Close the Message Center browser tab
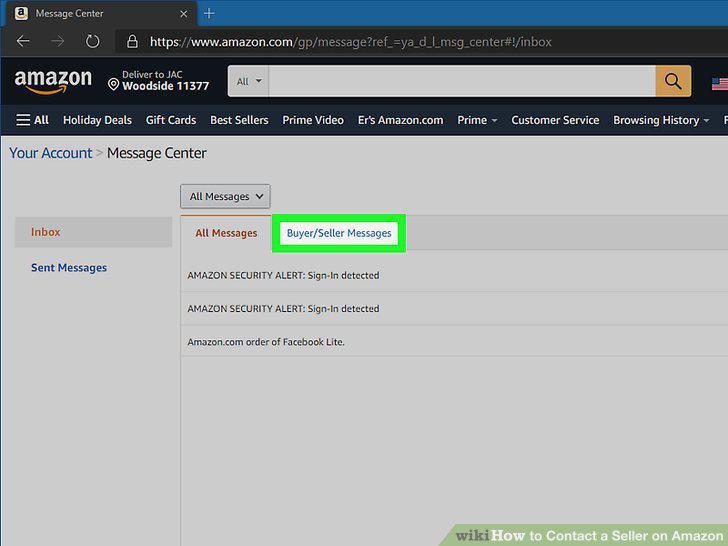728x546 pixels. 184,14
